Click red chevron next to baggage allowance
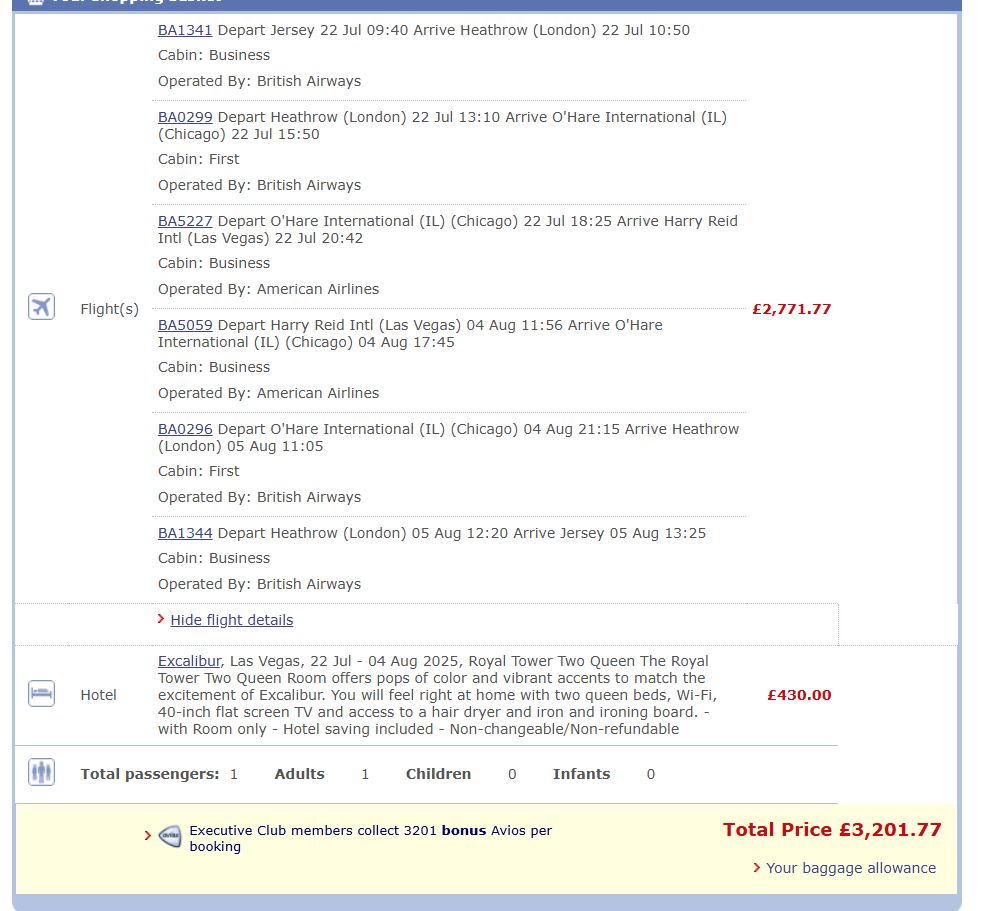The image size is (983, 911). (x=757, y=868)
